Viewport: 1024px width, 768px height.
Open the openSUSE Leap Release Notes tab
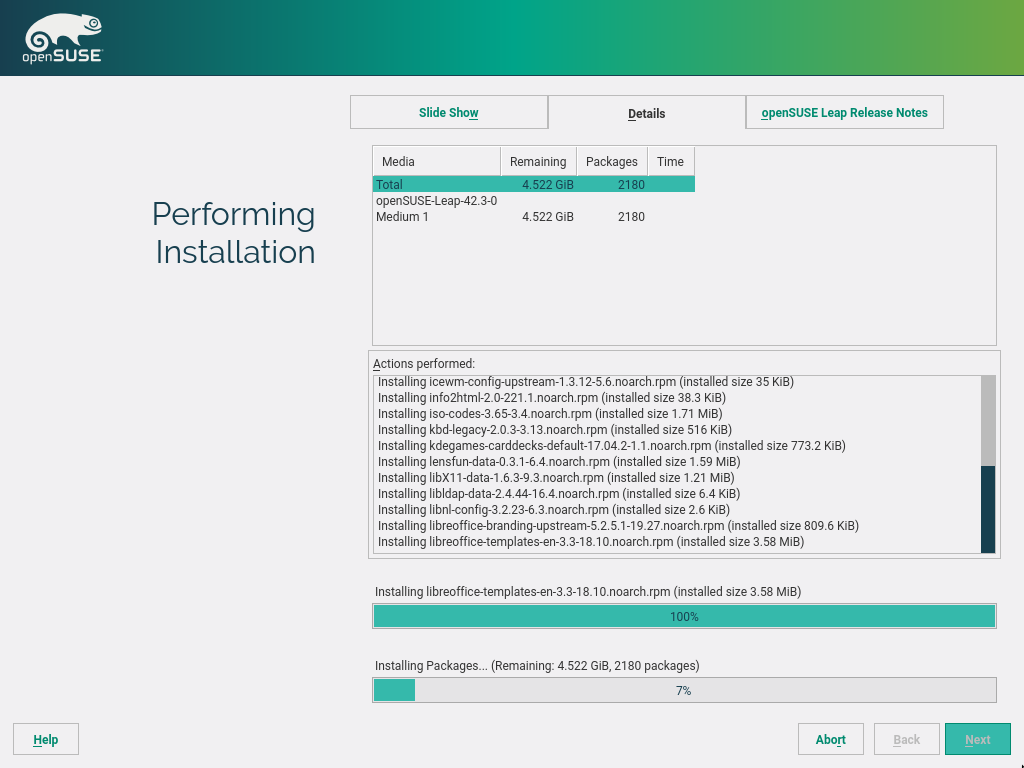pos(845,113)
